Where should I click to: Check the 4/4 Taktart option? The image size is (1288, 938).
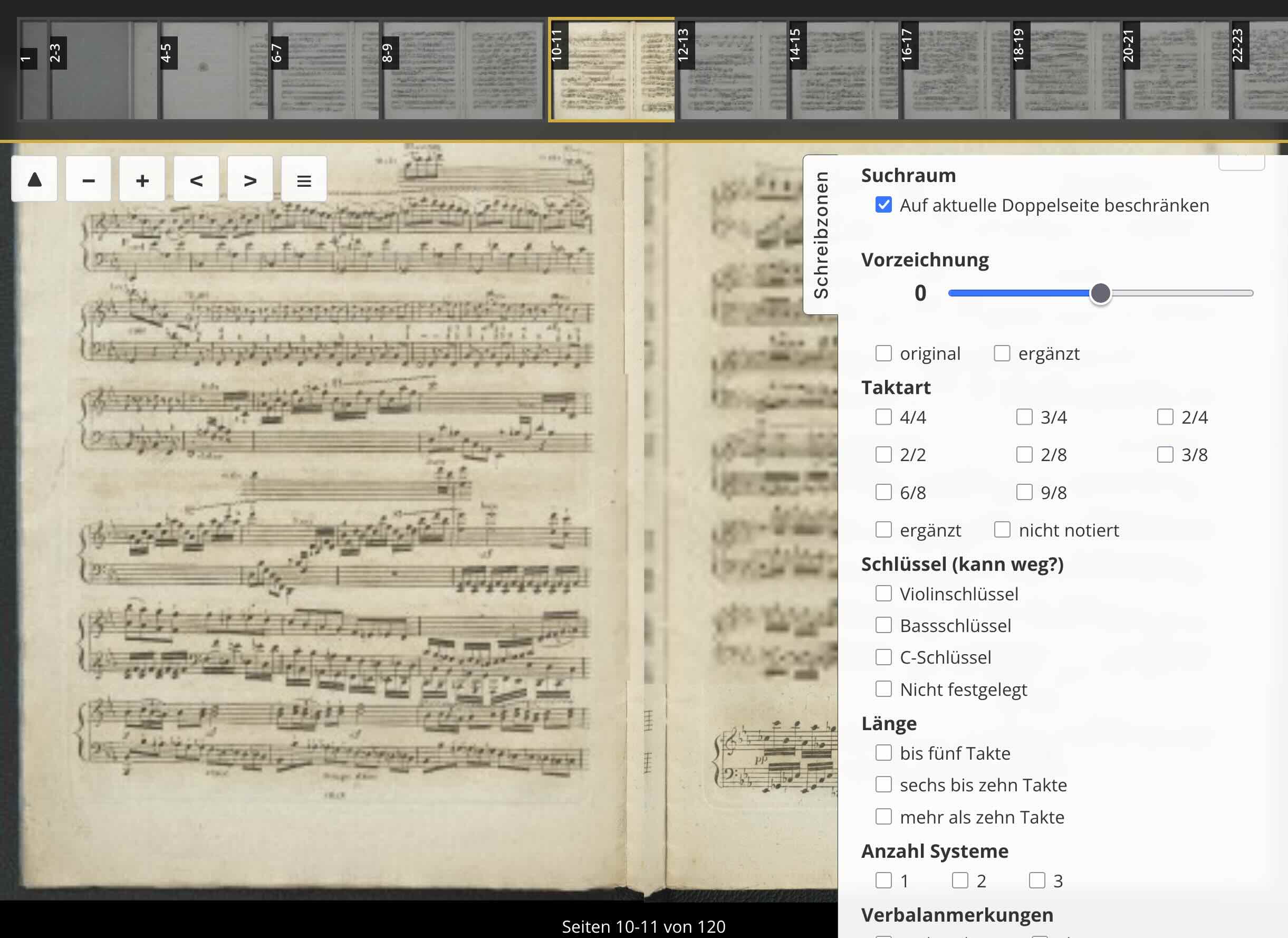coord(883,416)
